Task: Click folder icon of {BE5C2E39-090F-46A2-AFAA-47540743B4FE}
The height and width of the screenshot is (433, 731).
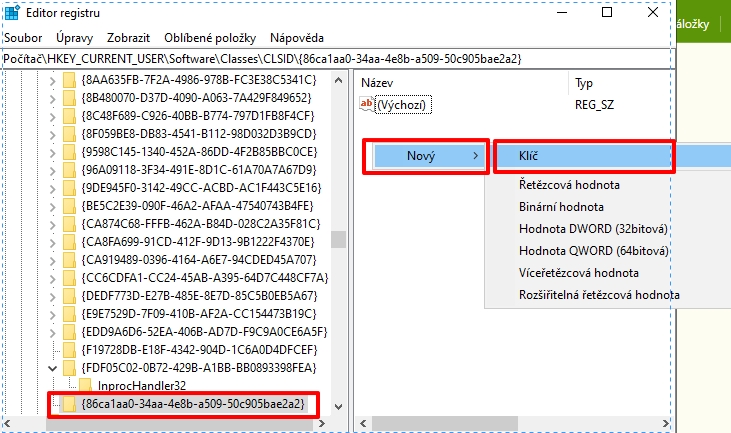Action: tap(69, 206)
